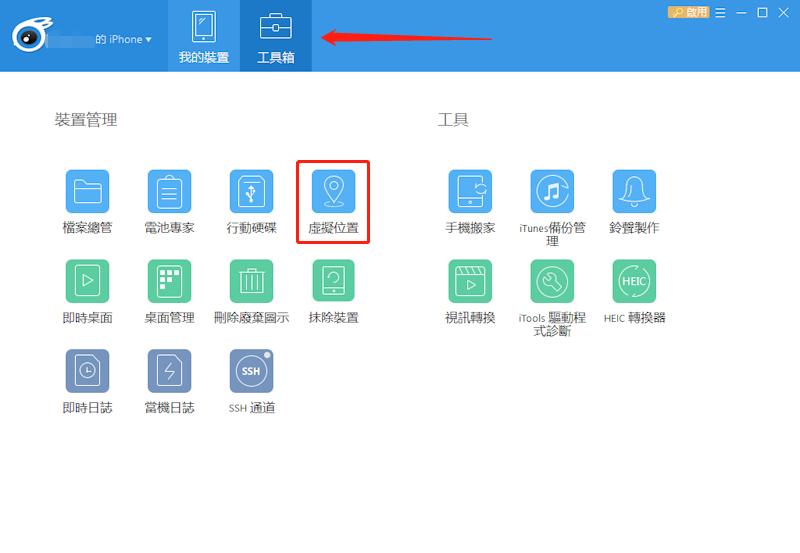
Task: Open the 檔案總管 file manager icon
Action: [x=87, y=191]
